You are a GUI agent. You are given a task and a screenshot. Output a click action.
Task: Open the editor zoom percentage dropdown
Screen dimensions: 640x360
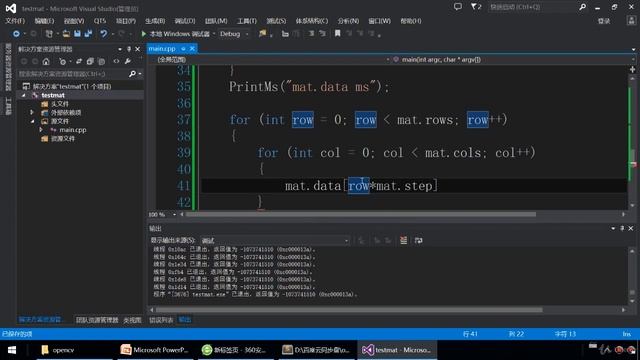tap(174, 214)
